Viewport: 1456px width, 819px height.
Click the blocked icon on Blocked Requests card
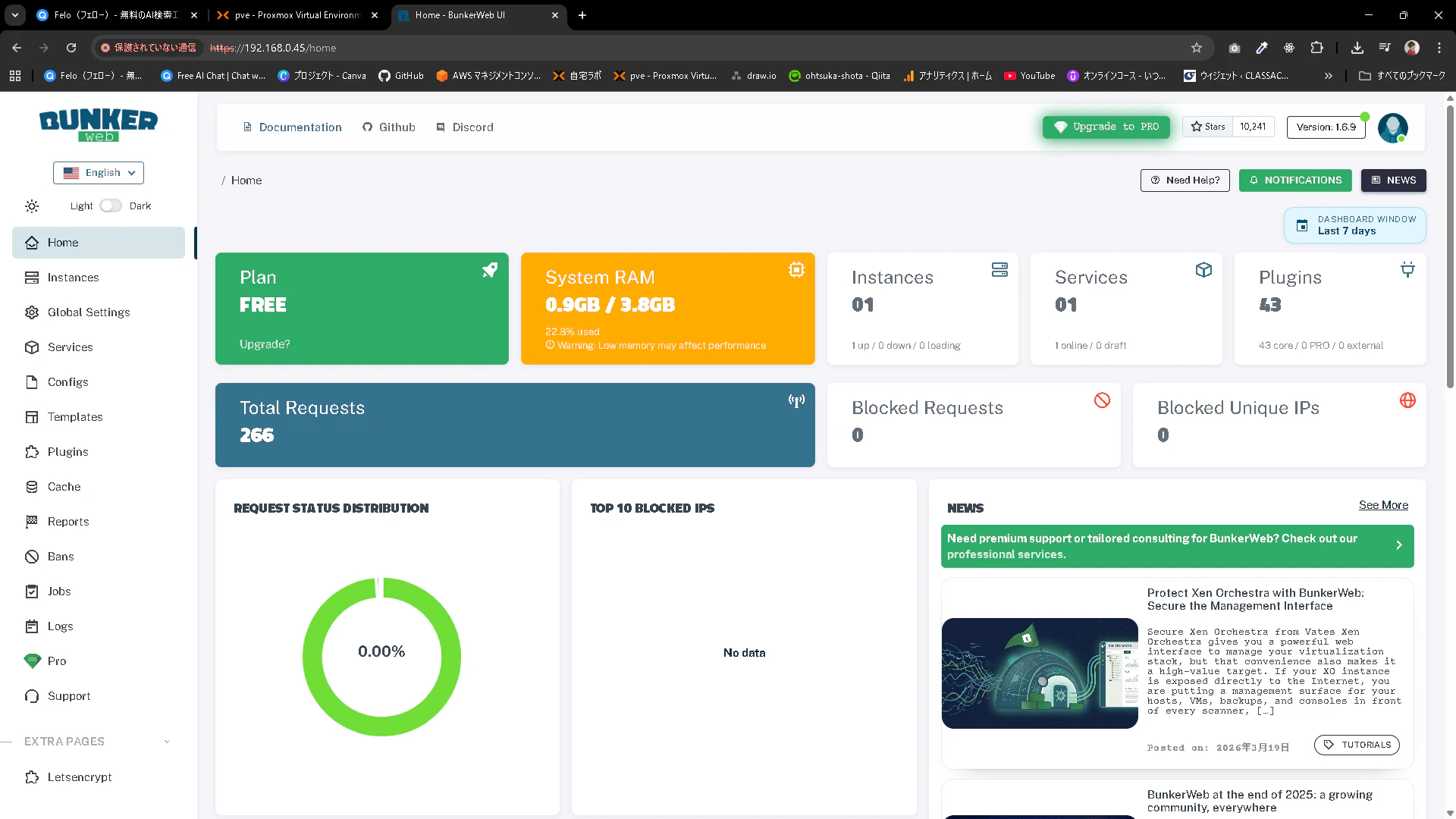click(x=1102, y=400)
